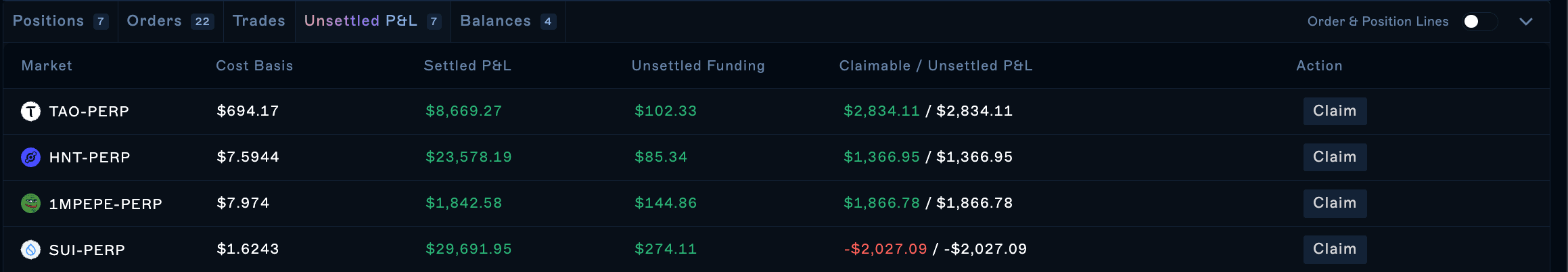Claim TAO-PERP unsettled P&L

coord(1335,111)
